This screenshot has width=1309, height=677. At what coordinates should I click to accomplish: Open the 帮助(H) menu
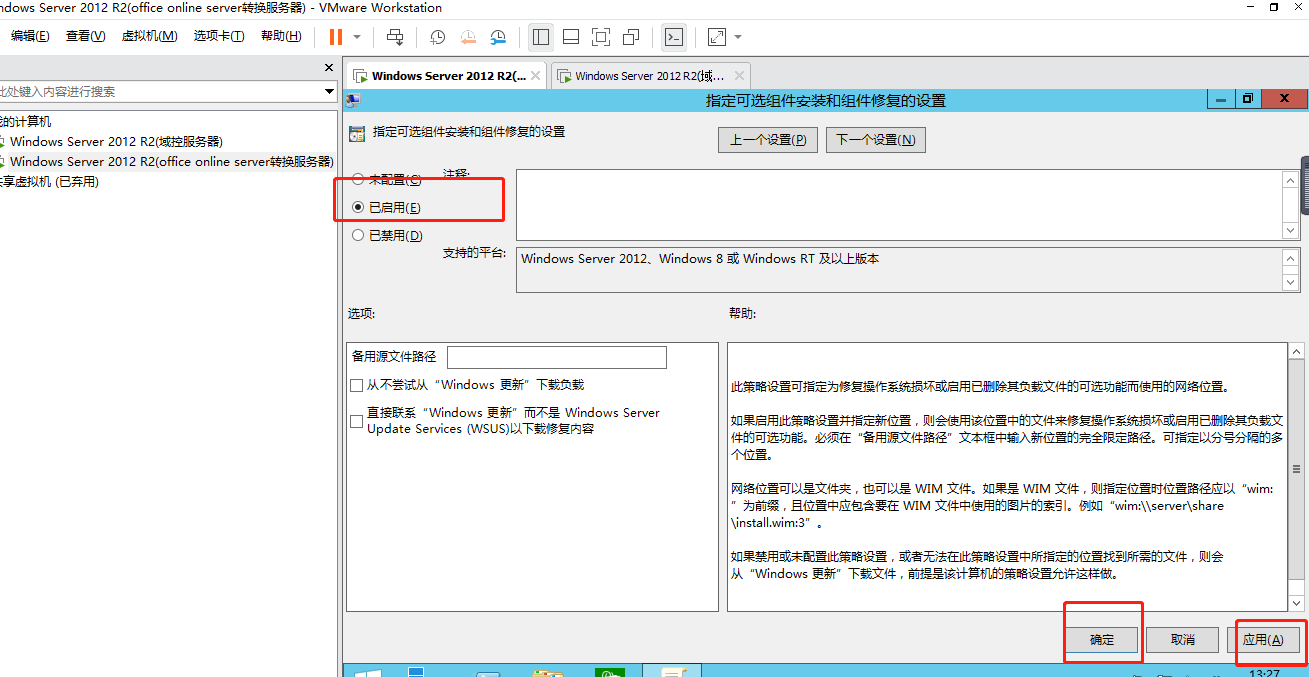(x=281, y=36)
